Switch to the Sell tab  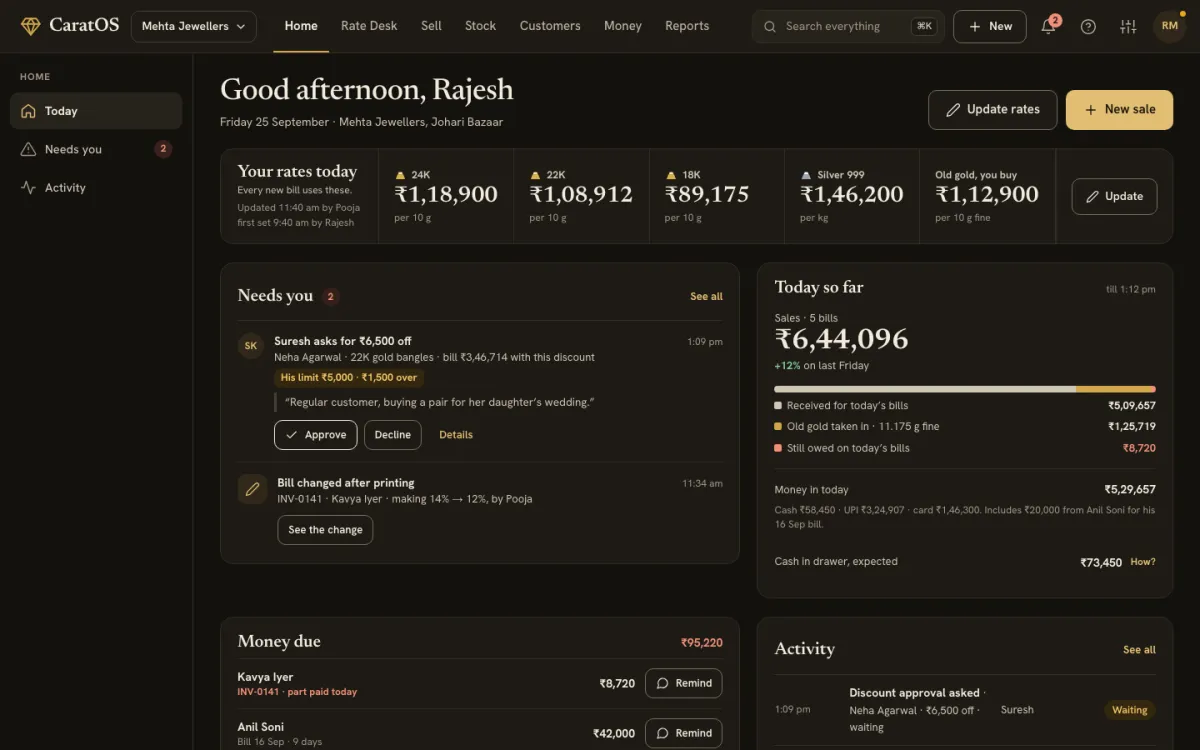pyautogui.click(x=431, y=26)
